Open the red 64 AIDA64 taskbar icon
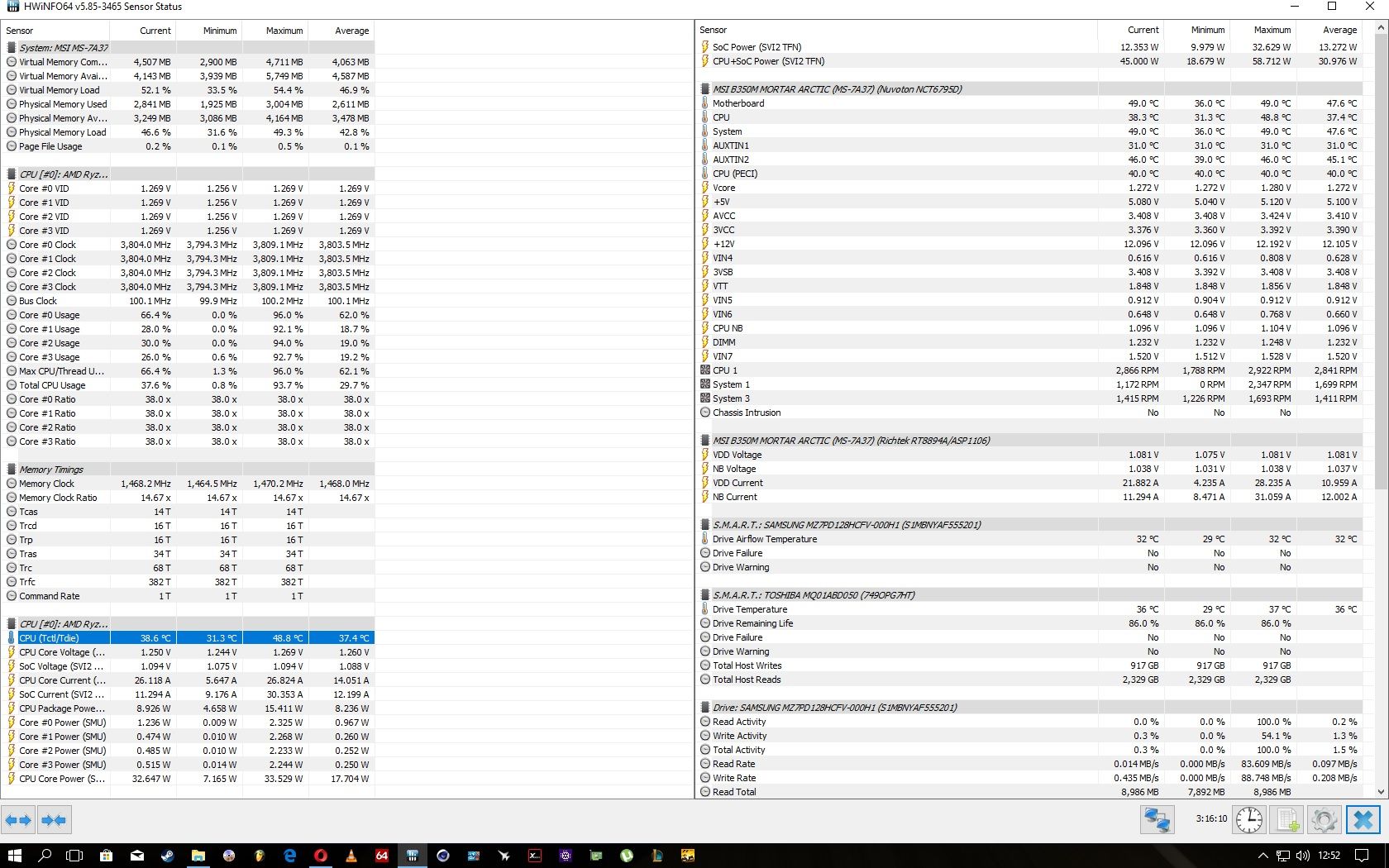 [x=381, y=856]
